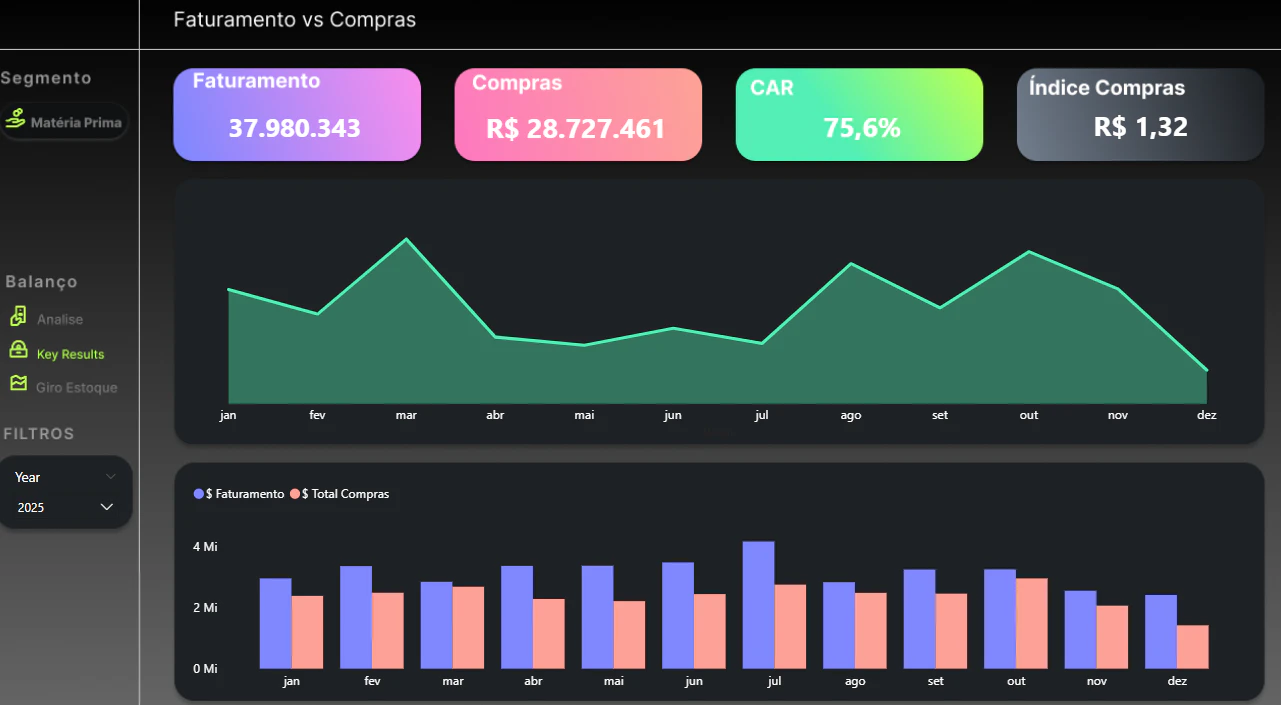
Task: Click the ago label on the line chart
Action: point(851,415)
